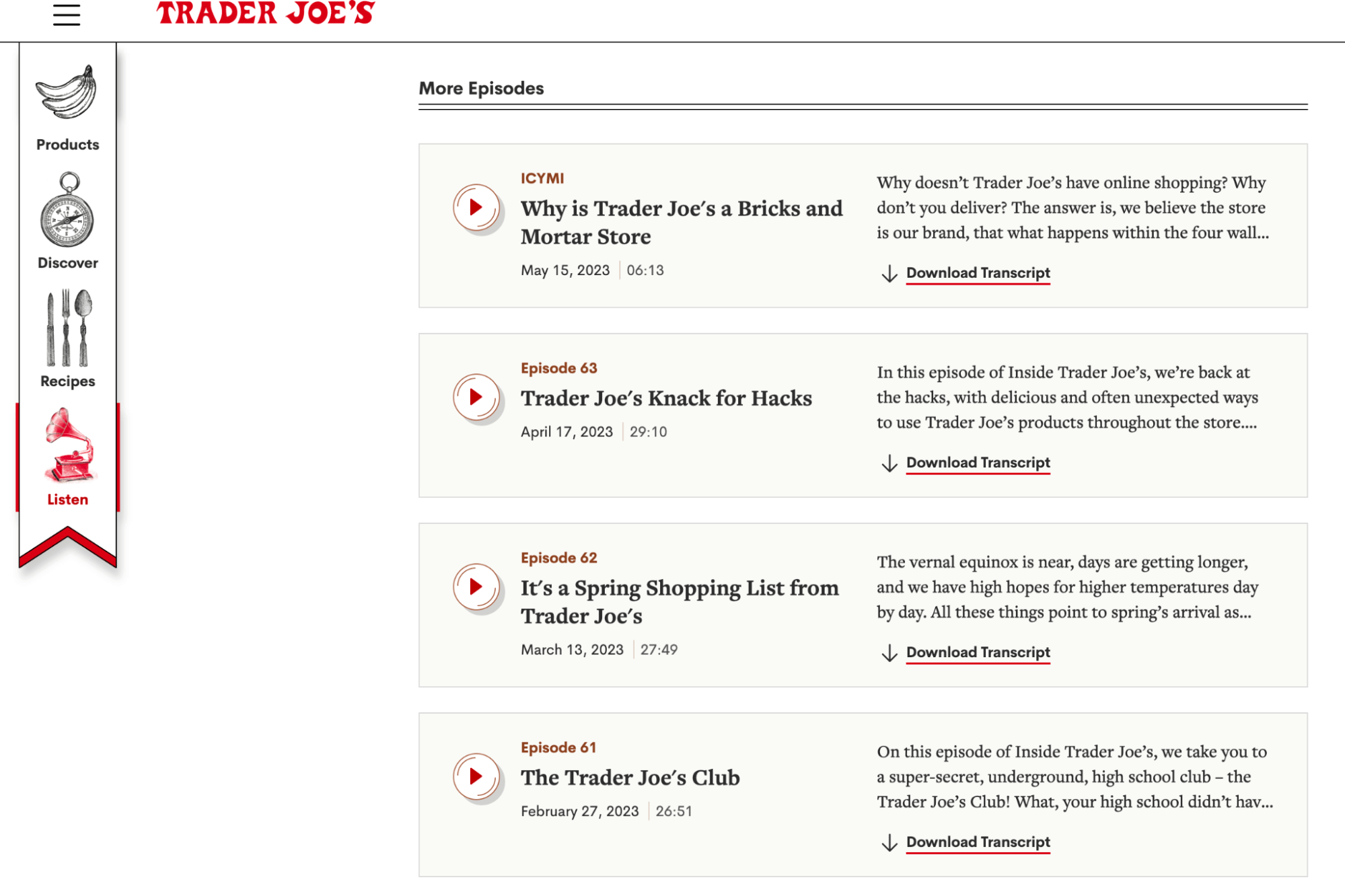Click the Listen sidebar label
Viewport: 1345px width, 896px height.
68,500
